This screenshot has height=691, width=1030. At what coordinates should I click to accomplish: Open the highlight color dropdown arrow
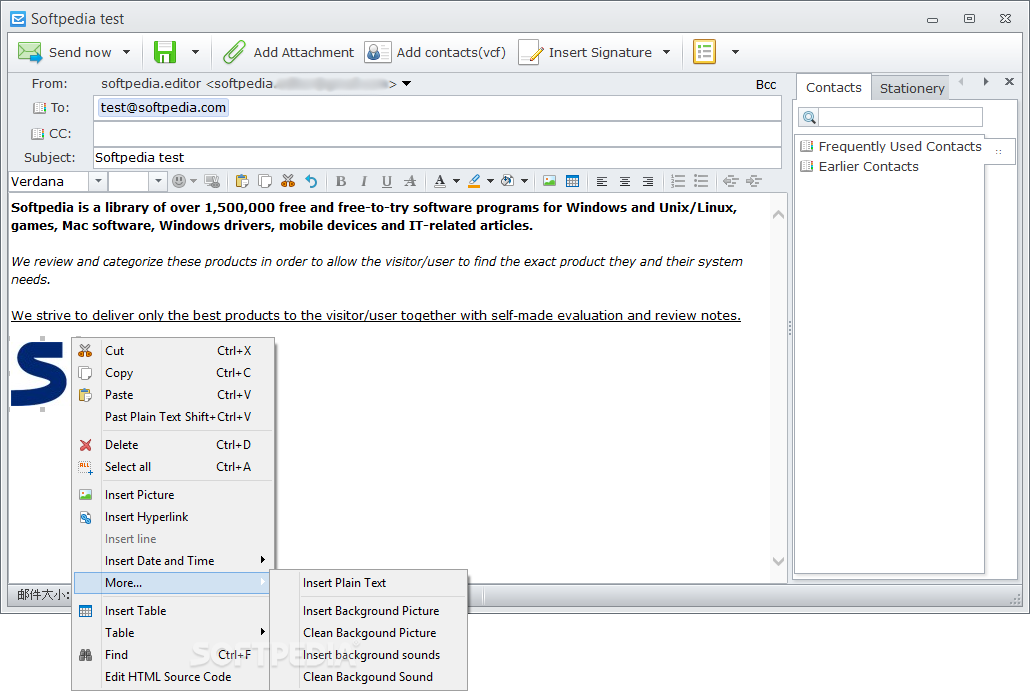490,181
